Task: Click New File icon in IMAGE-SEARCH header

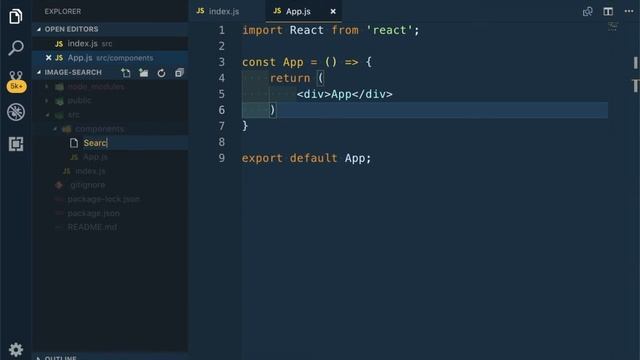Action: coord(126,73)
